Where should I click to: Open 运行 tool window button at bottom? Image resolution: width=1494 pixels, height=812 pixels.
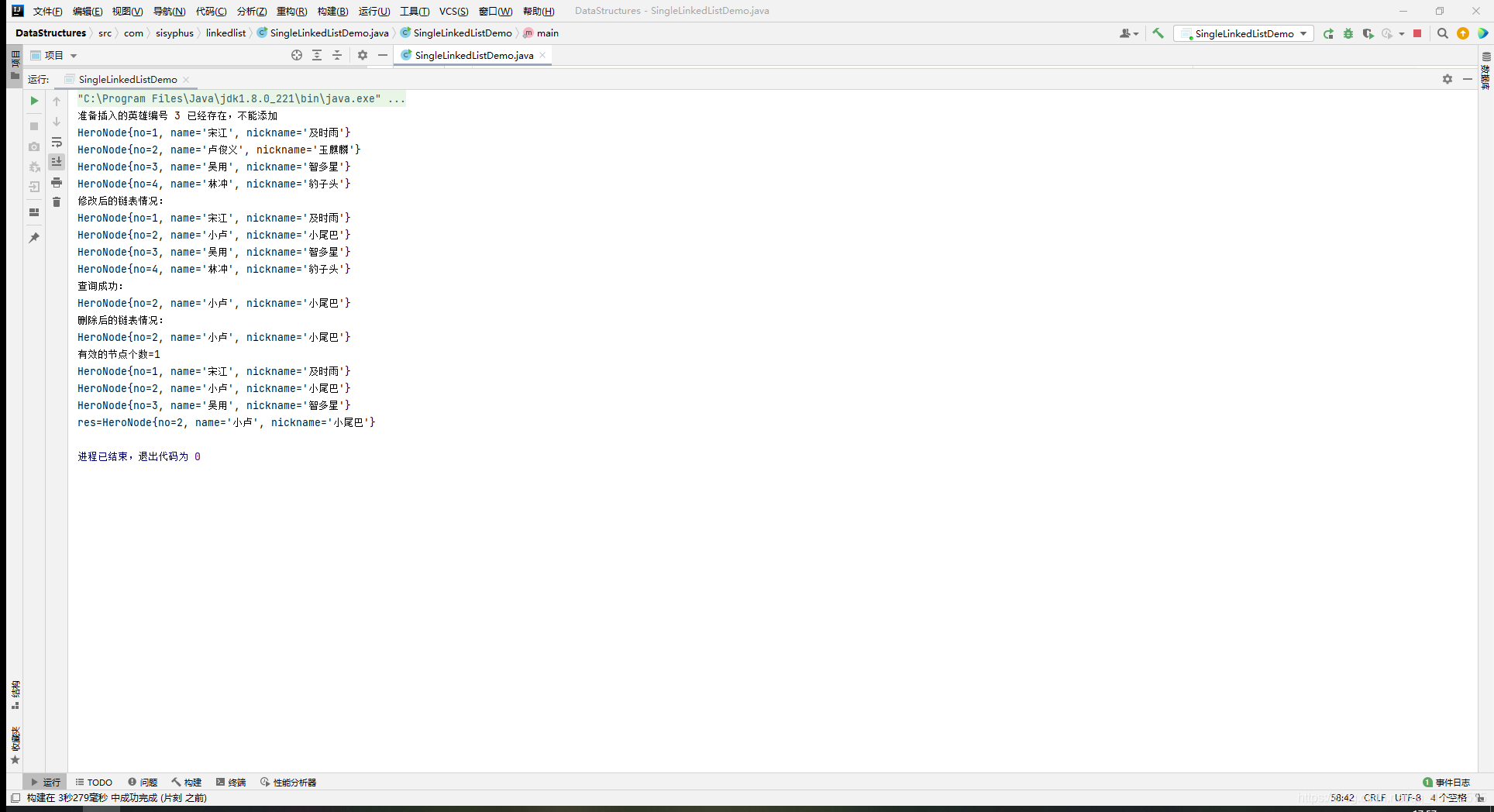(45, 782)
